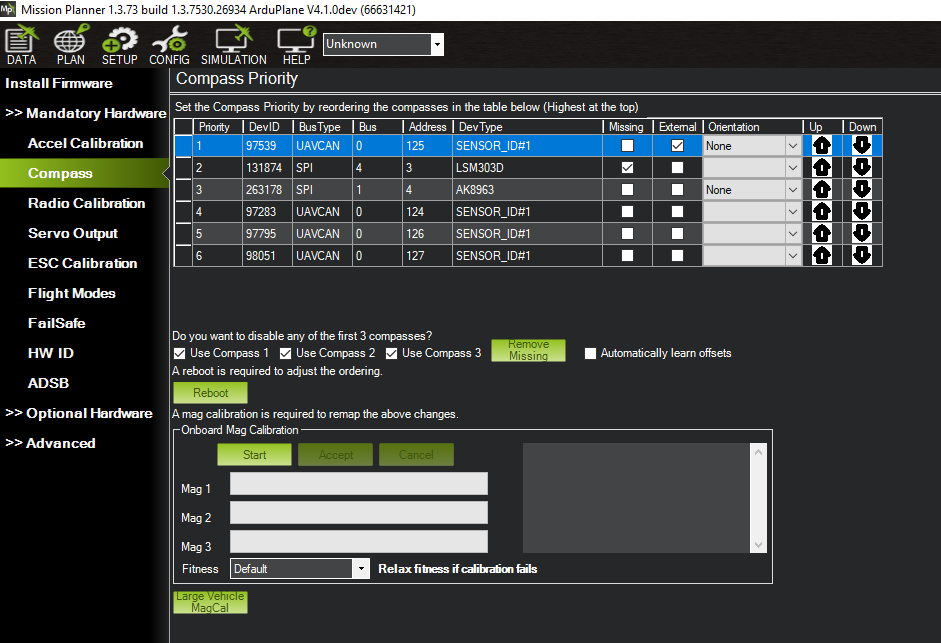This screenshot has height=643, width=941.
Task: Open the SIMULATION monitor icon
Action: [x=234, y=46]
